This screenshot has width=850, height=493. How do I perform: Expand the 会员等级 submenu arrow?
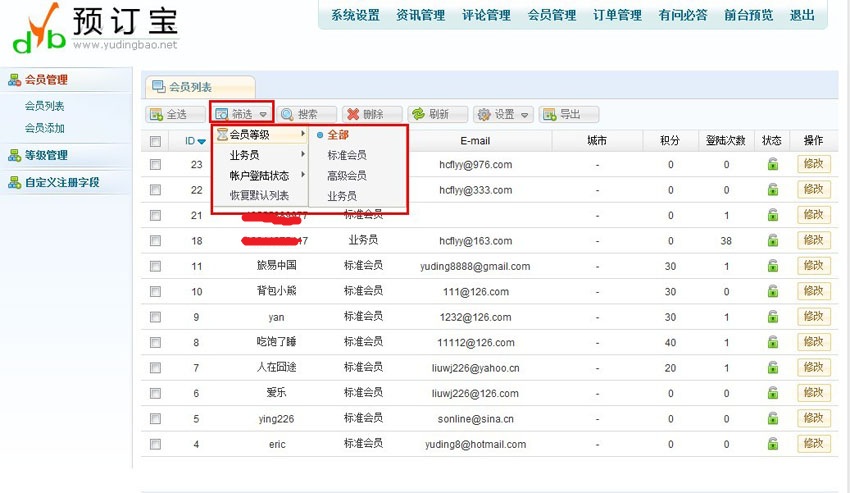pyautogui.click(x=303, y=133)
